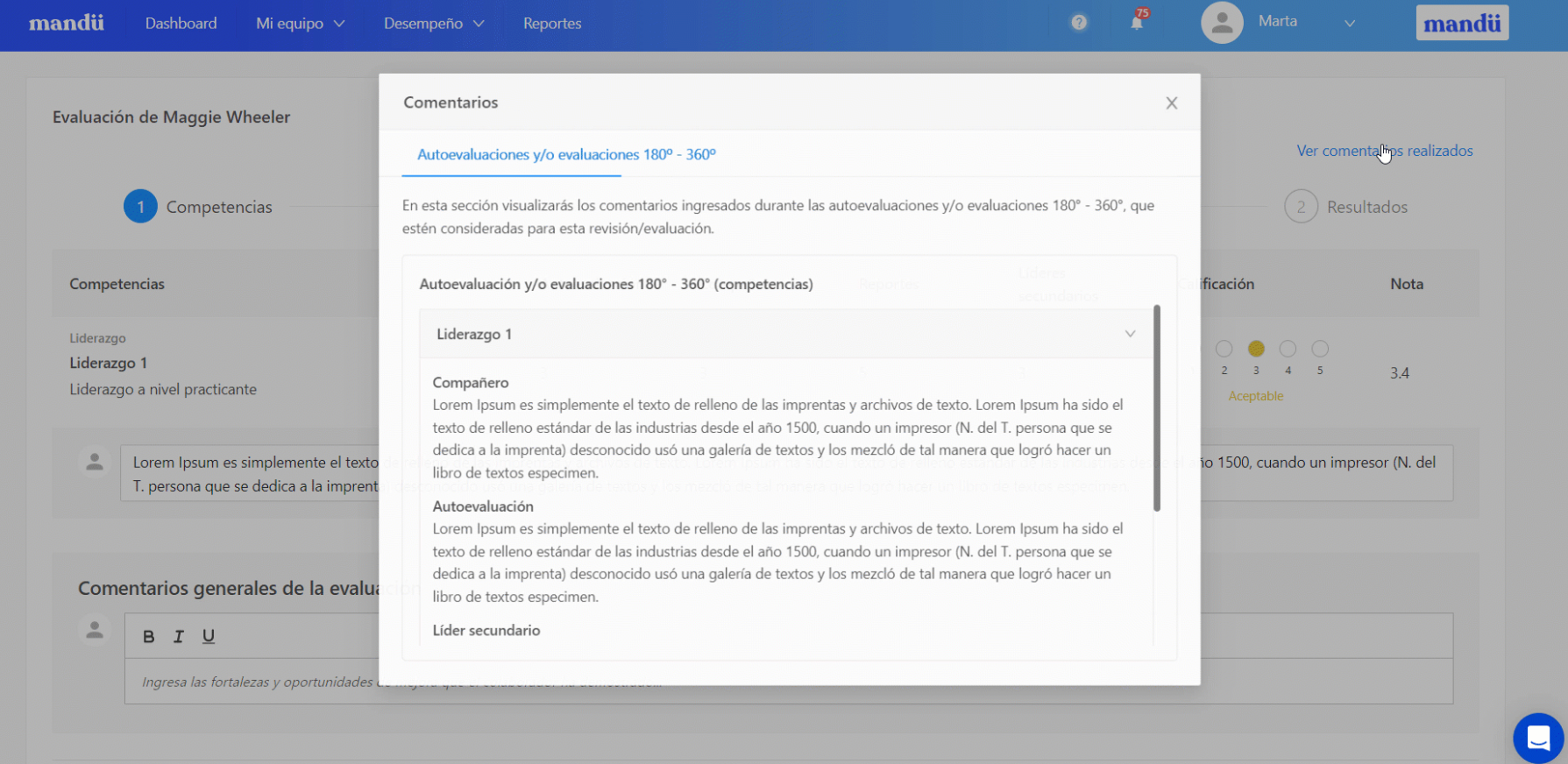Click the Compañero heading in comments
The image size is (1568, 764).
click(471, 383)
